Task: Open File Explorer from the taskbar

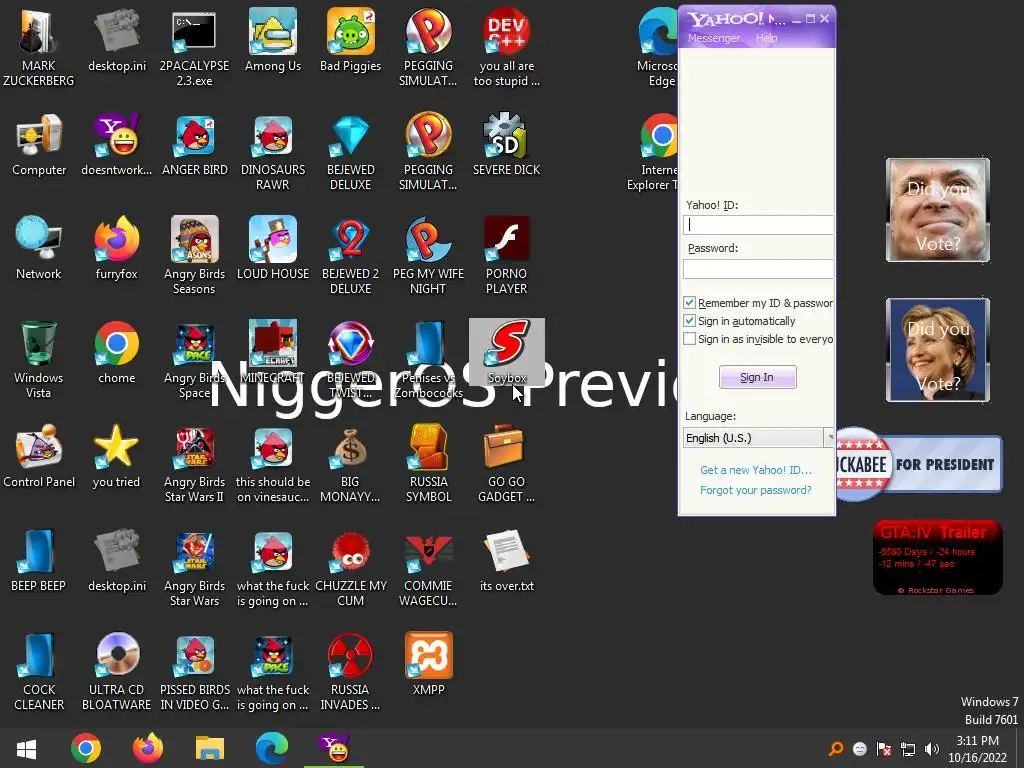Action: [210, 748]
